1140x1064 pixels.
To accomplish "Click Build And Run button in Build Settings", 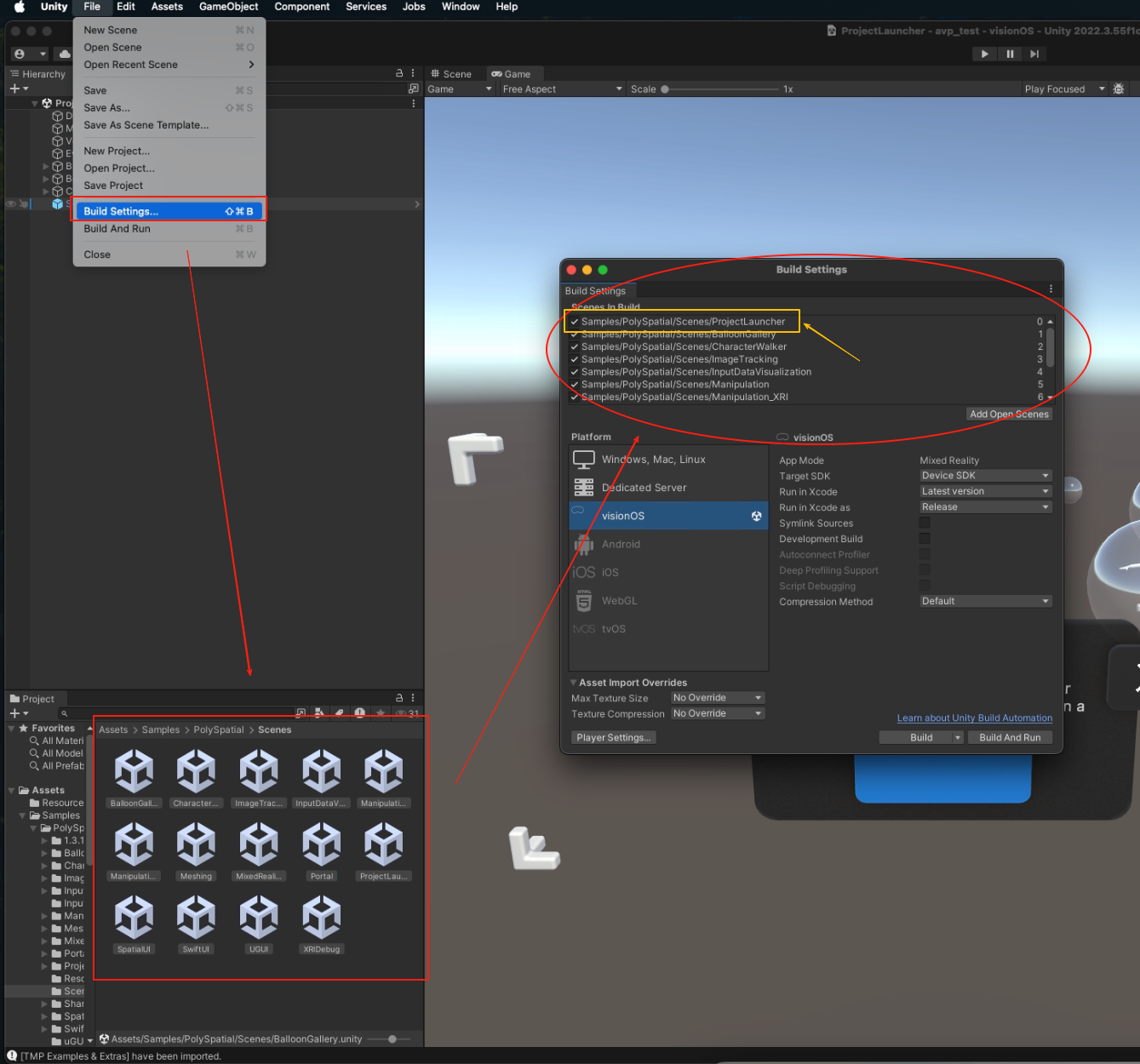I will pyautogui.click(x=1010, y=737).
